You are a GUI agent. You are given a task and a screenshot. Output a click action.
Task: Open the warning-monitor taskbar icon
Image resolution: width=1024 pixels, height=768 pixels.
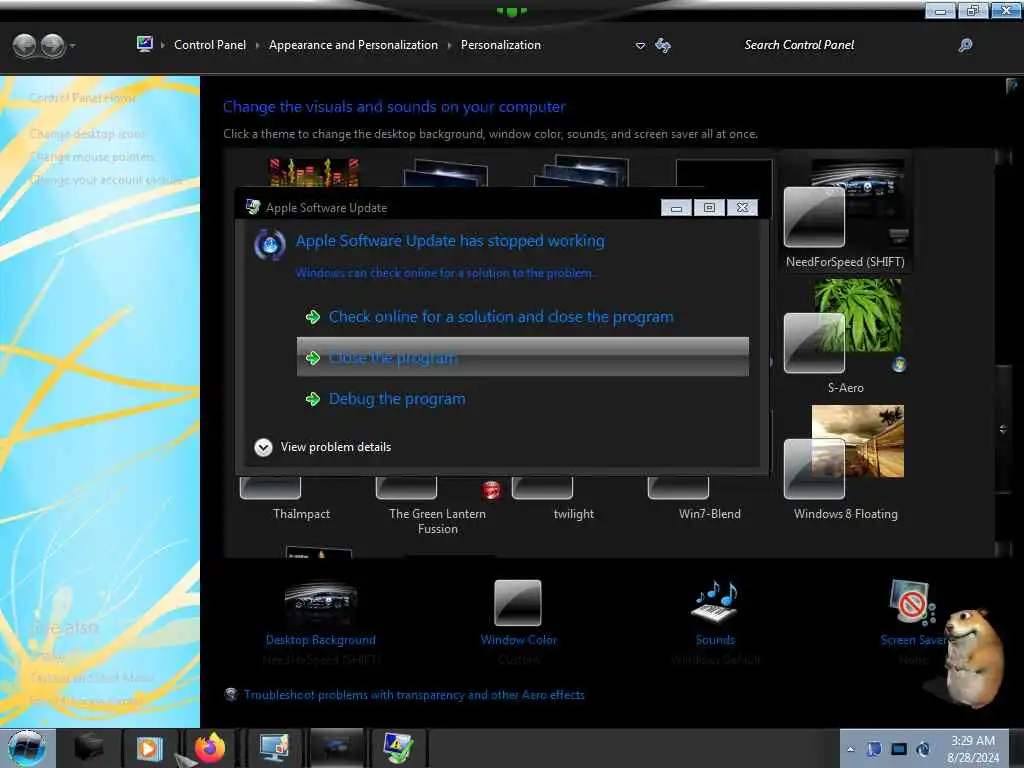398,748
